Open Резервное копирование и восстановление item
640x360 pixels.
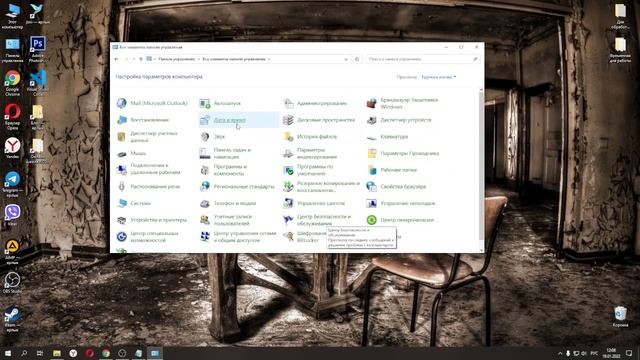(x=321, y=187)
